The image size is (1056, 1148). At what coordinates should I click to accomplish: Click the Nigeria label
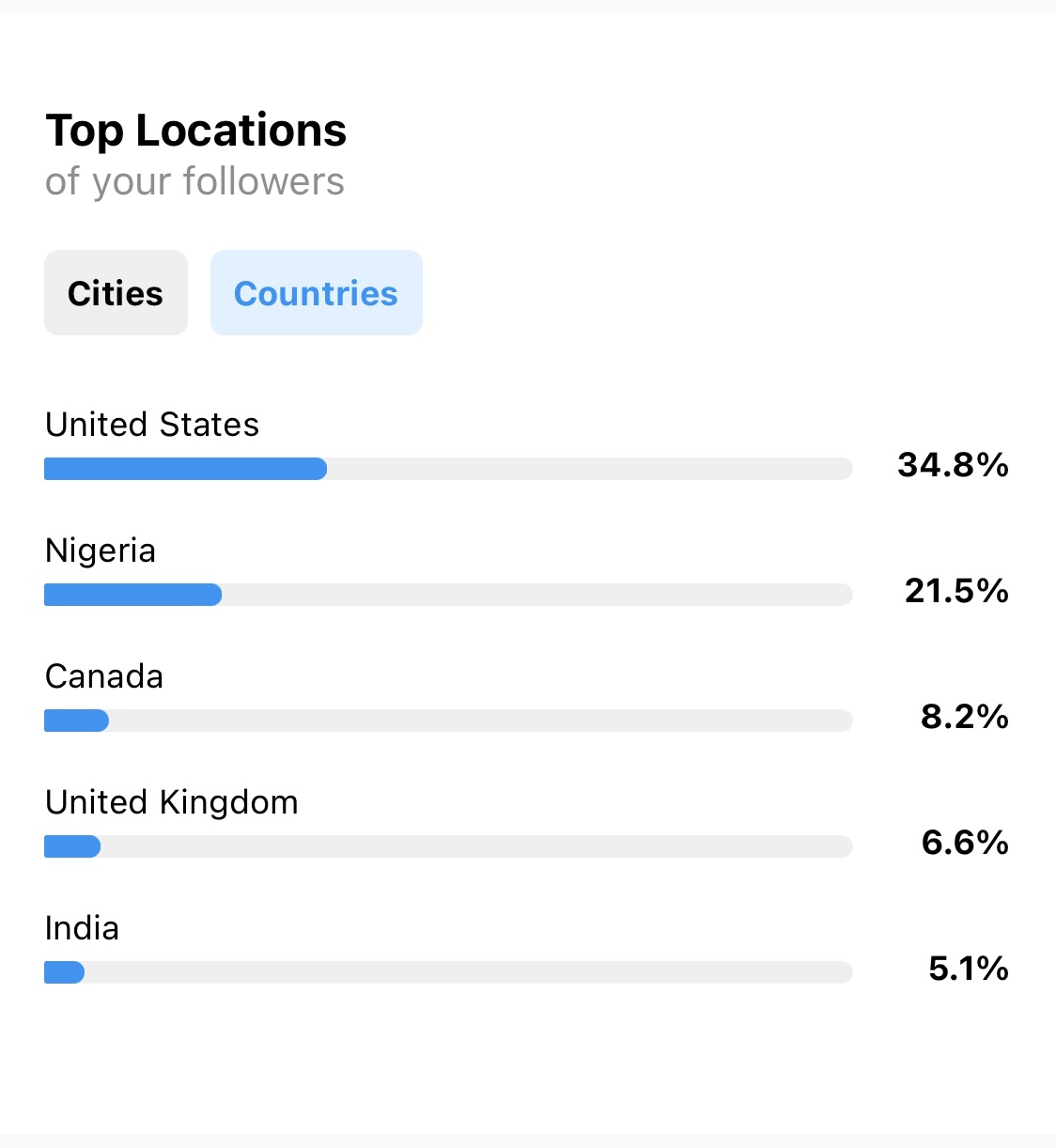(101, 551)
